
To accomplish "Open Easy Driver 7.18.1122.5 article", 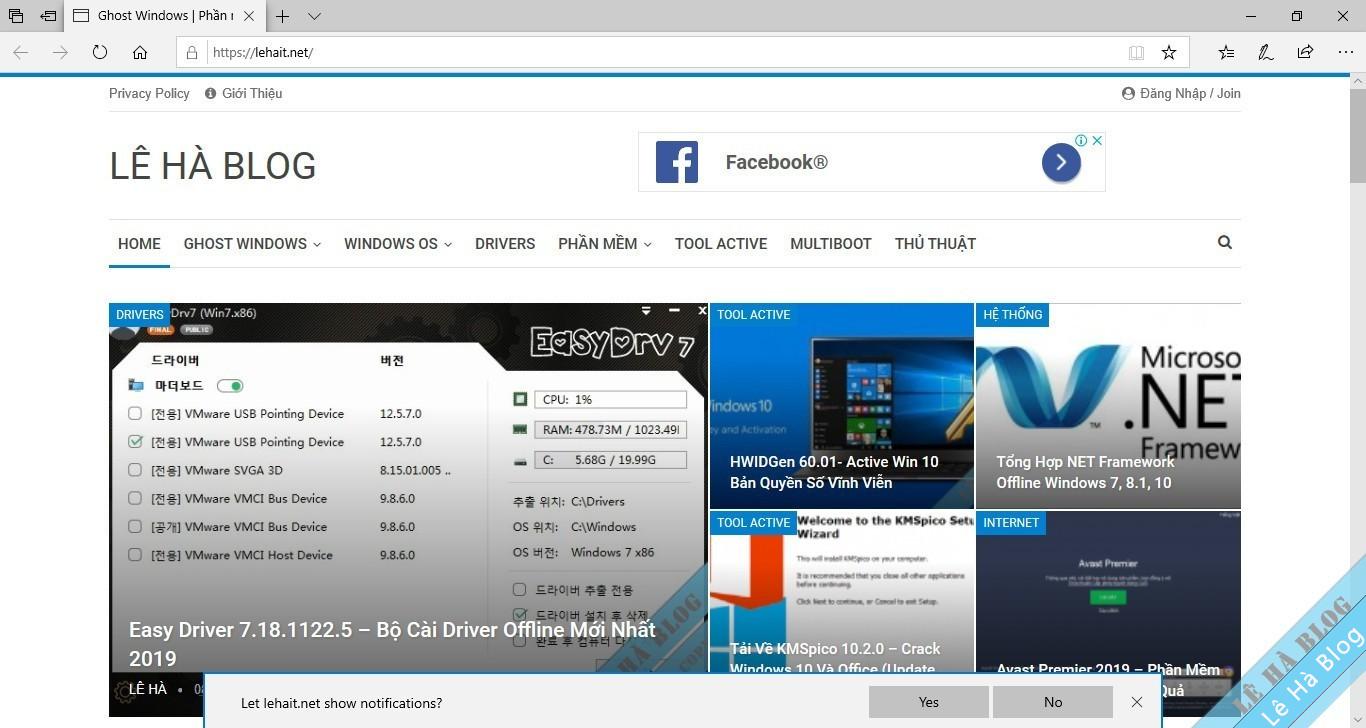I will [x=393, y=644].
